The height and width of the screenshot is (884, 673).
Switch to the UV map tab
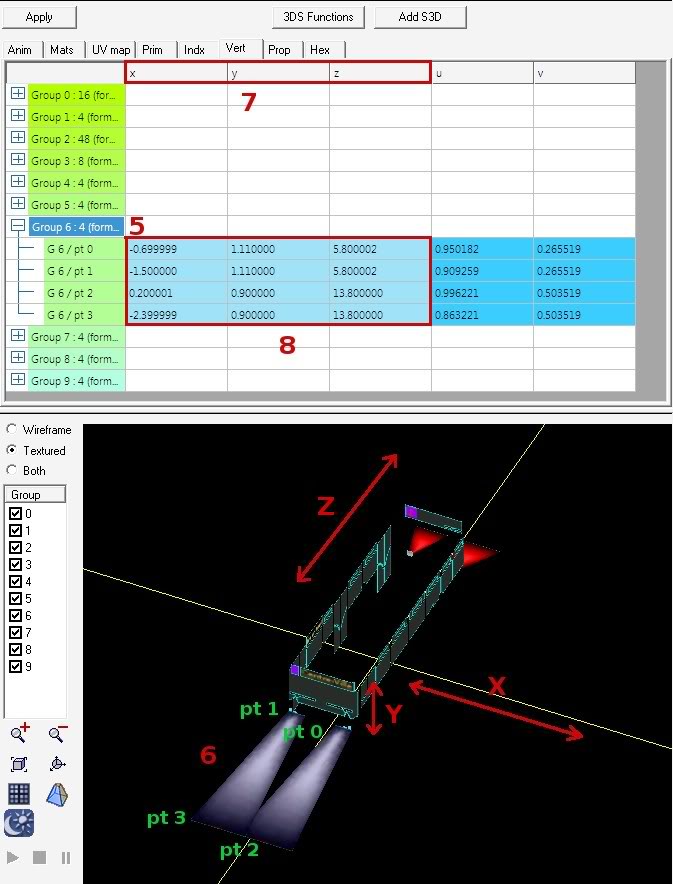111,49
